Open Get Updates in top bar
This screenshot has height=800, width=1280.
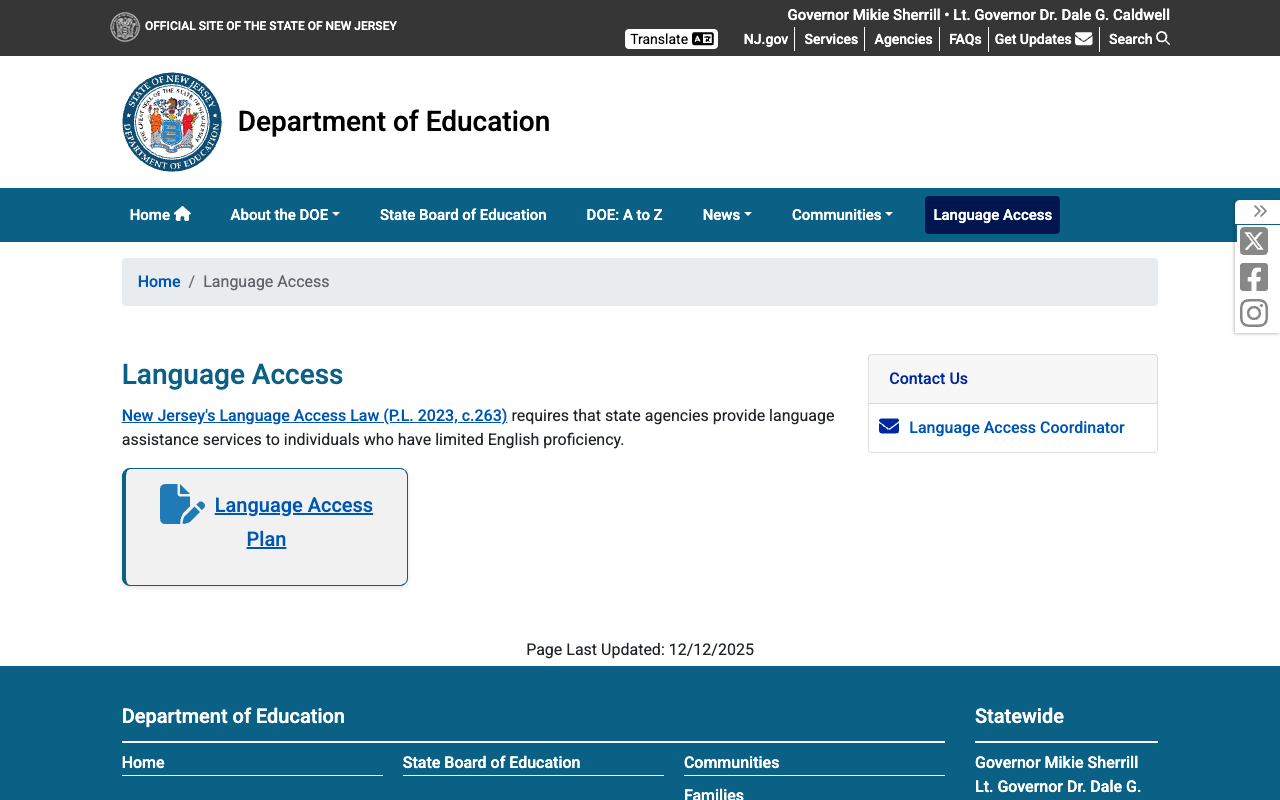click(1043, 39)
